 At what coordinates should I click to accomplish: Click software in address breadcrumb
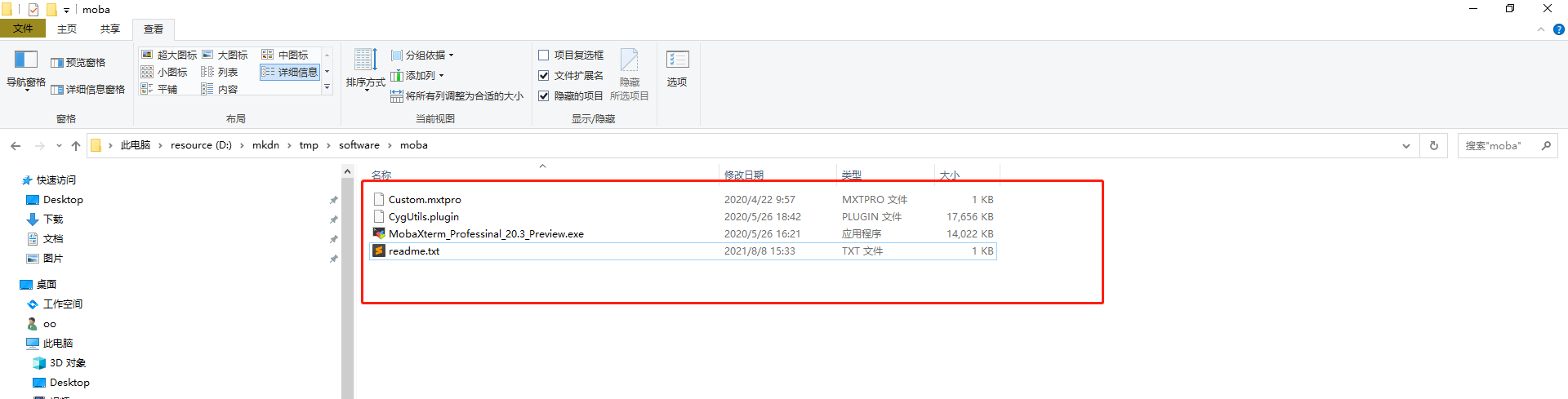tap(359, 145)
